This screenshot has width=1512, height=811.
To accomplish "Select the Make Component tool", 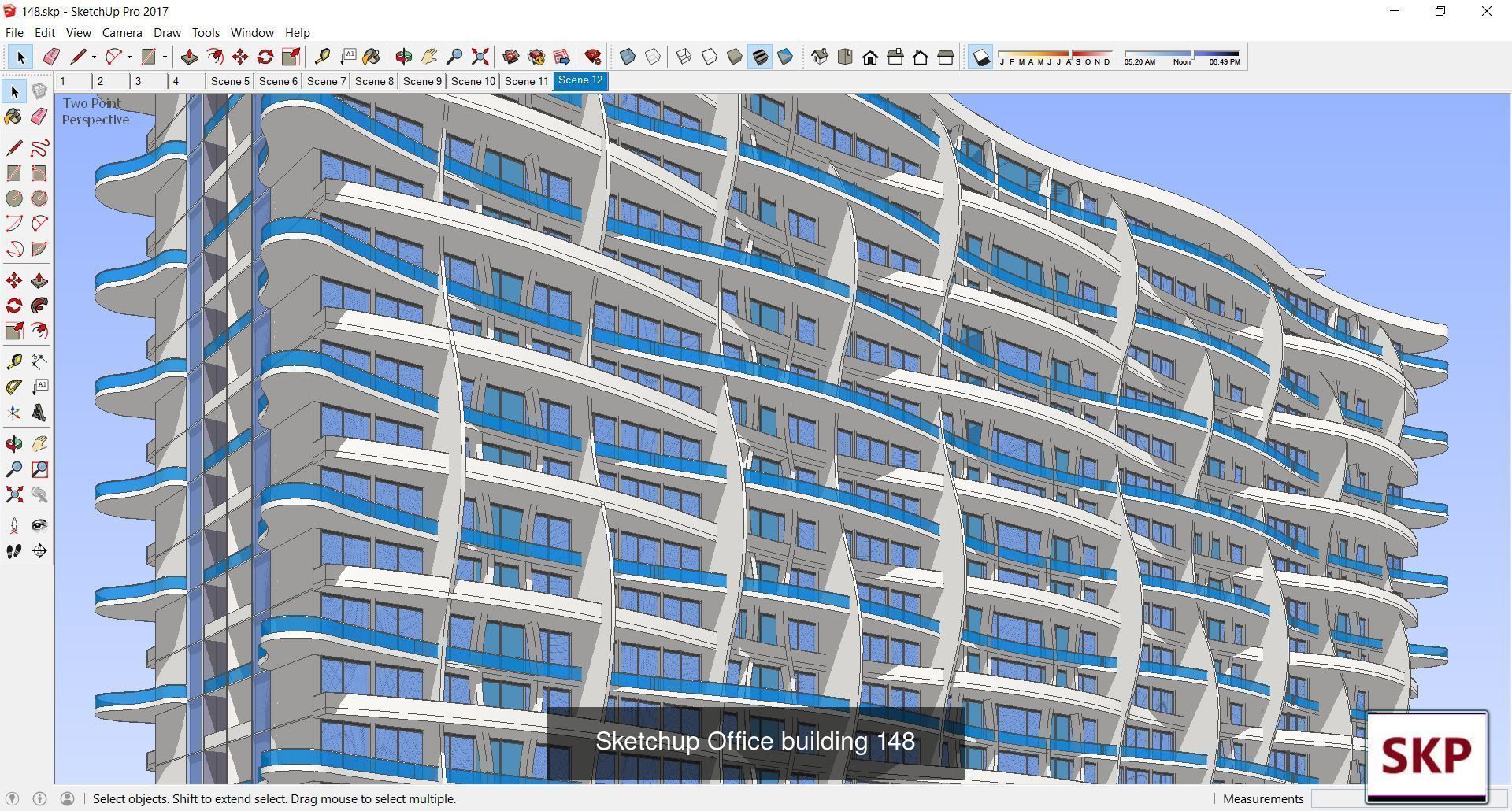I will [39, 91].
